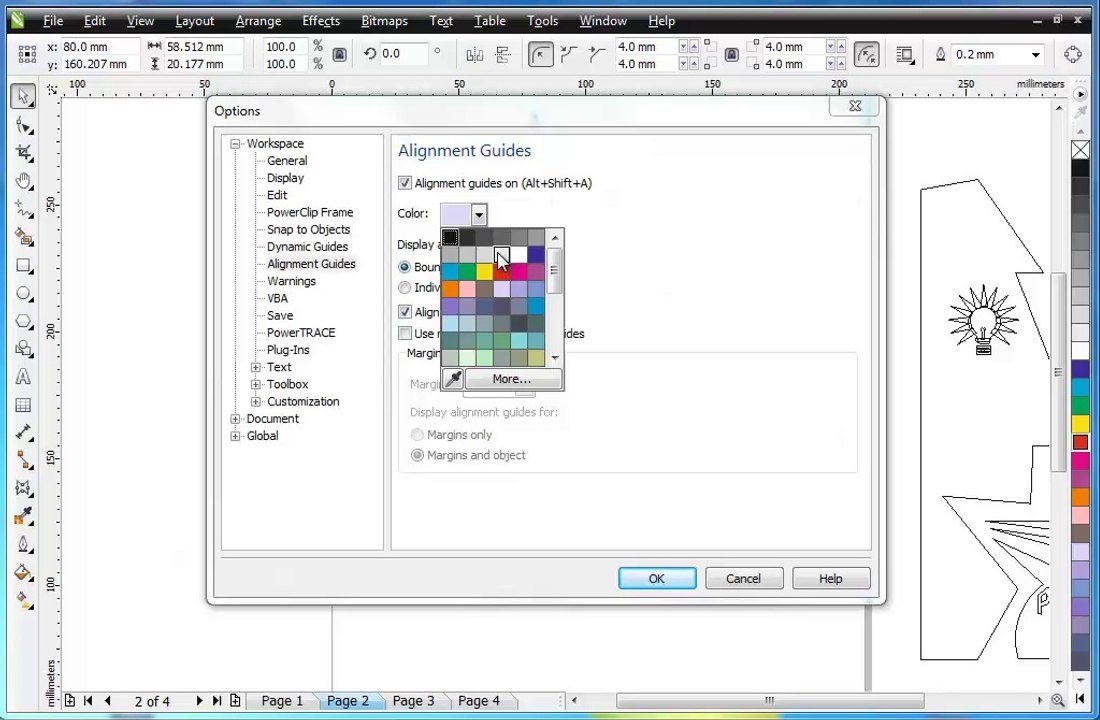Image resolution: width=1100 pixels, height=720 pixels.
Task: Select the Individual option radio button
Action: tap(405, 288)
